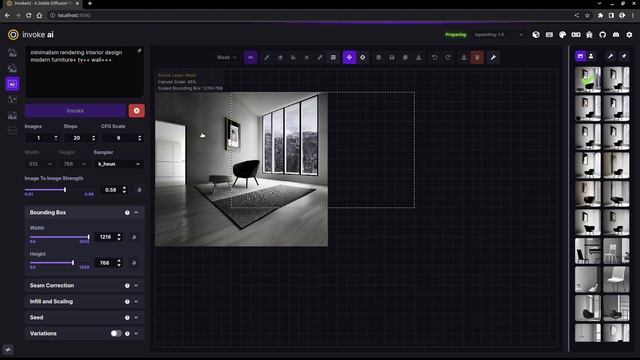Viewport: 640px width, 360px height.
Task: Click Merge Visible canvas icon
Action: coord(378,58)
